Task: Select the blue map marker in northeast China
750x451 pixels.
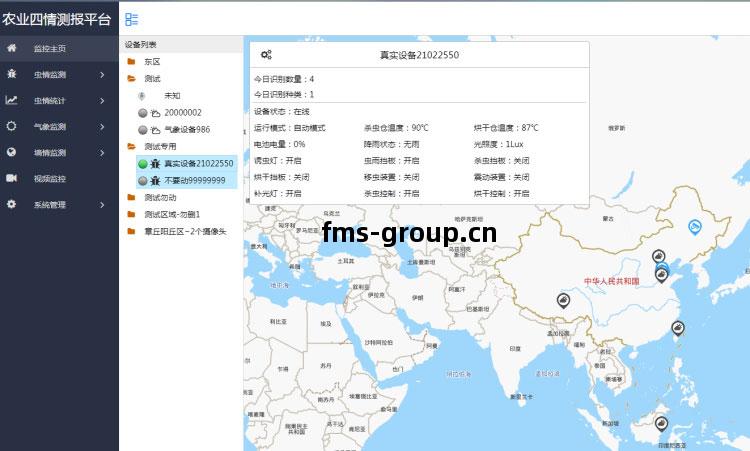Action: point(695,227)
